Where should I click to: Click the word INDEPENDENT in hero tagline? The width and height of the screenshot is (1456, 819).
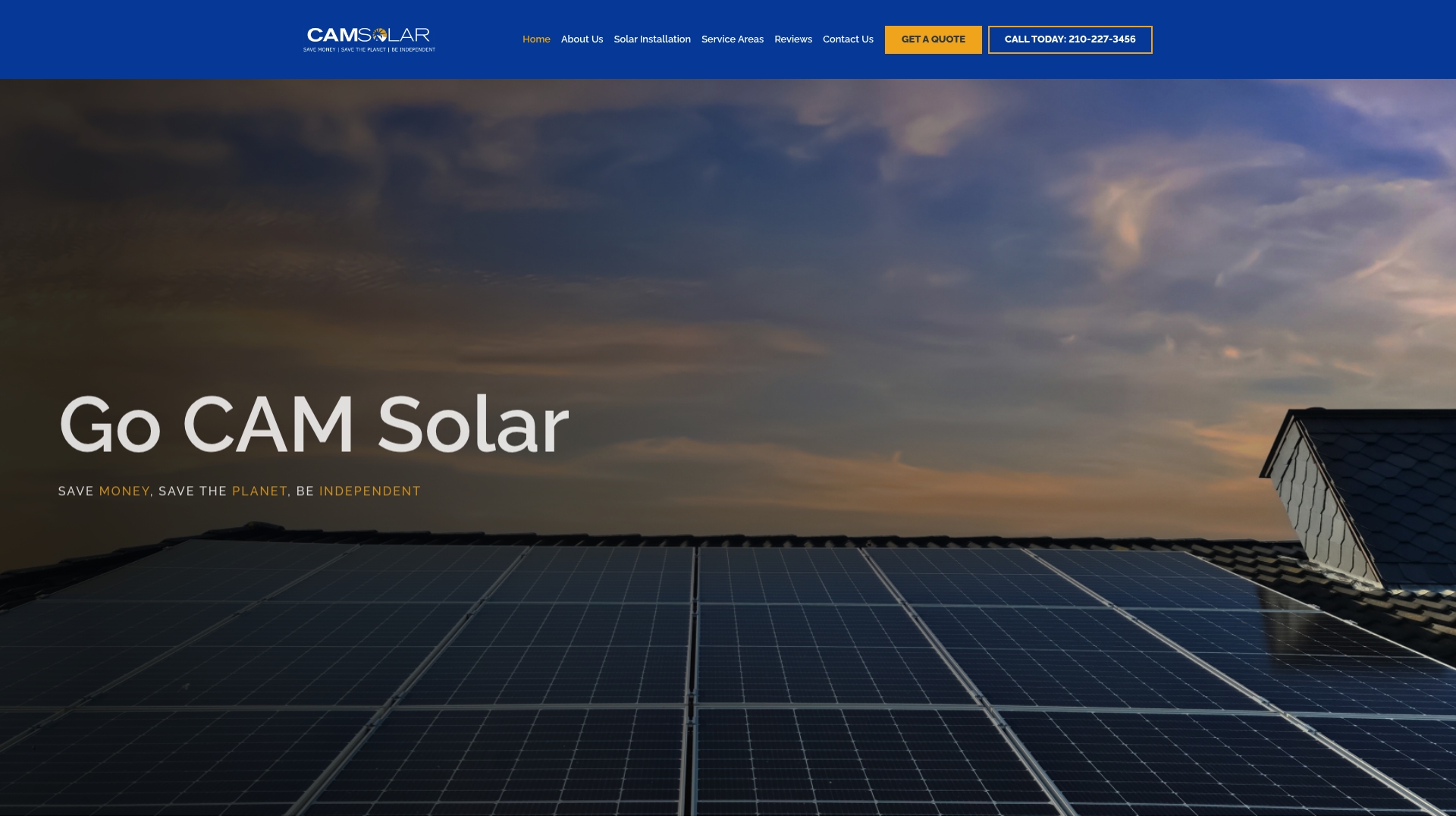click(370, 491)
